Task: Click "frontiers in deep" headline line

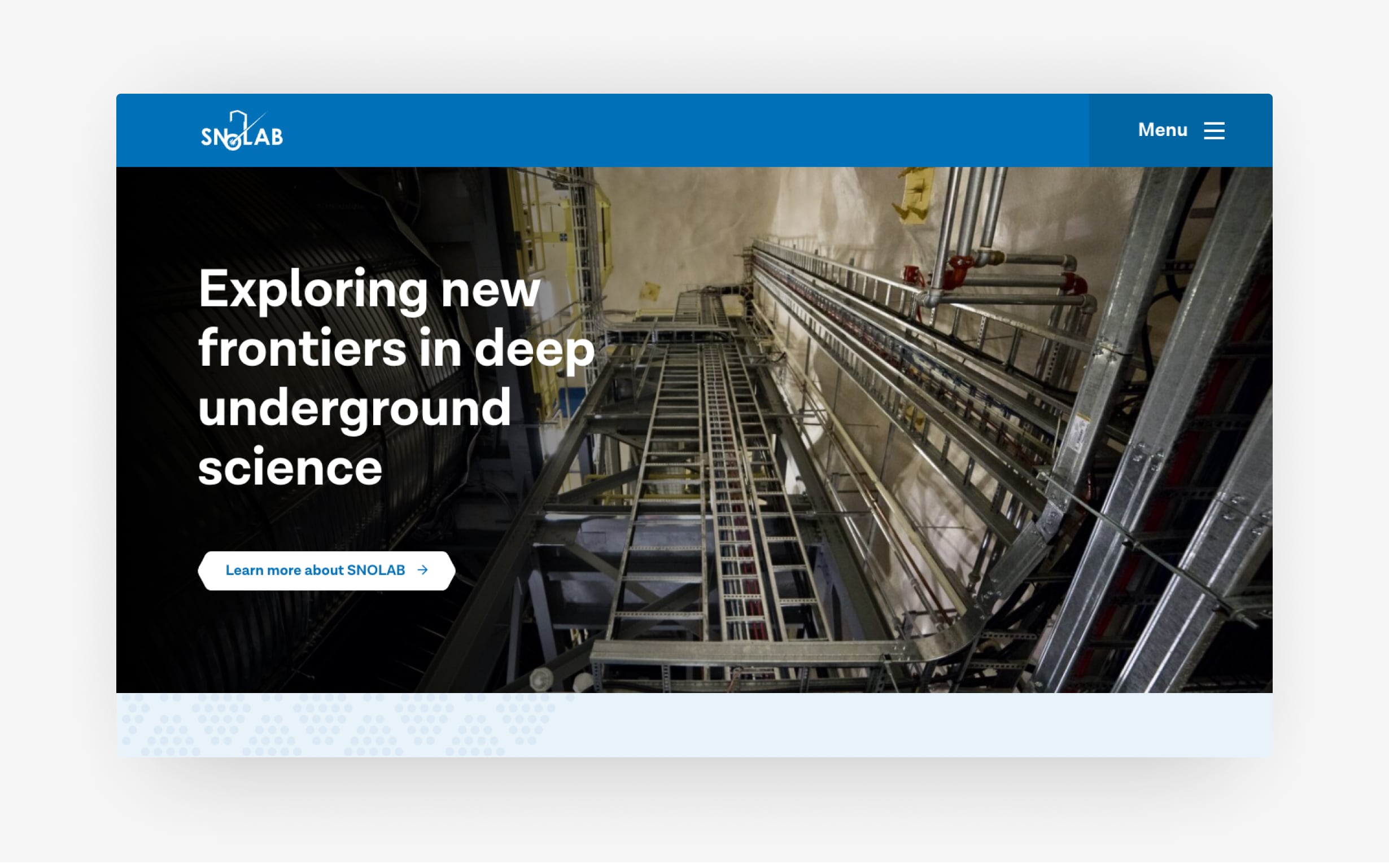Action: point(396,348)
